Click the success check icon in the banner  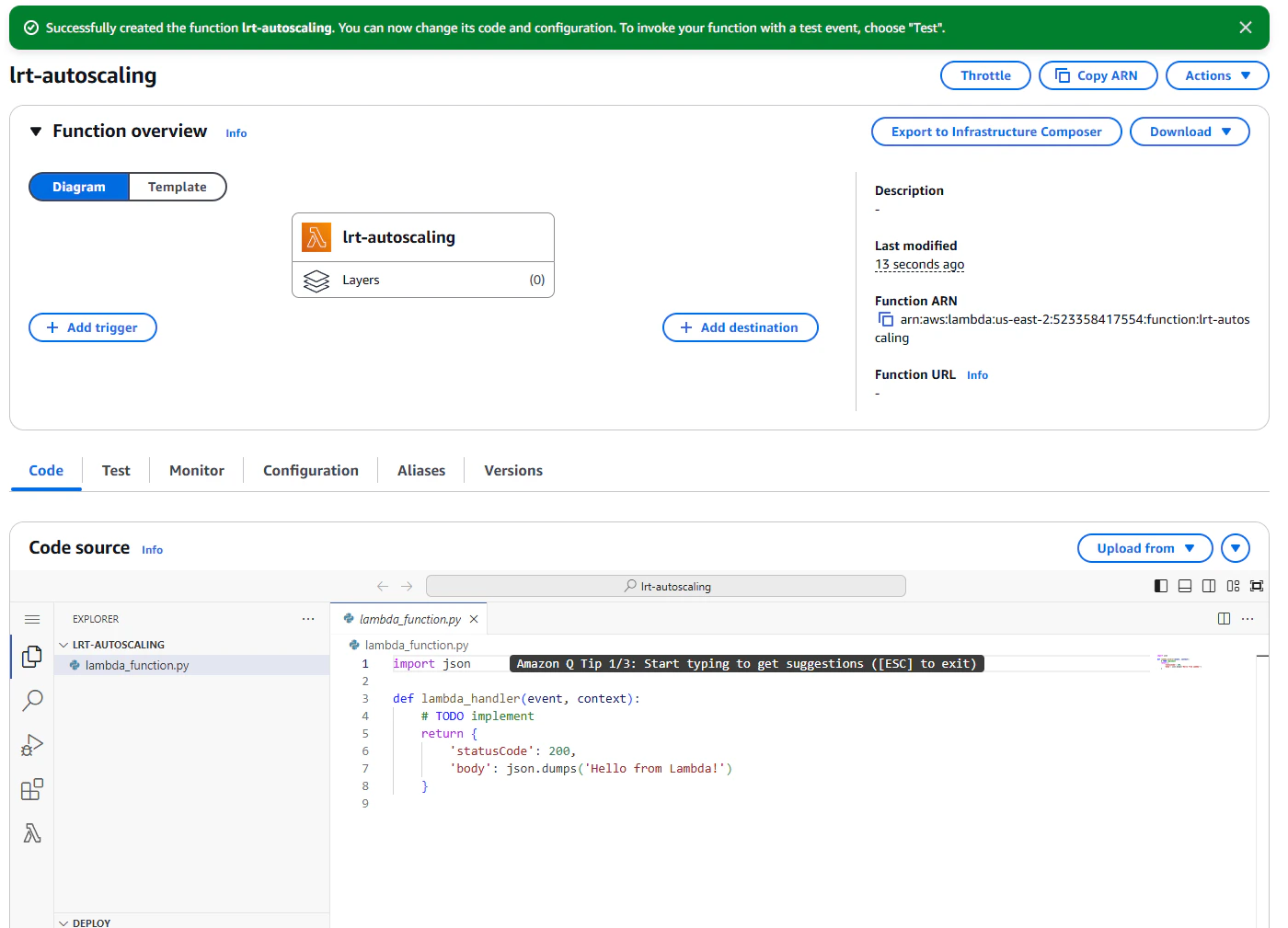(30, 28)
